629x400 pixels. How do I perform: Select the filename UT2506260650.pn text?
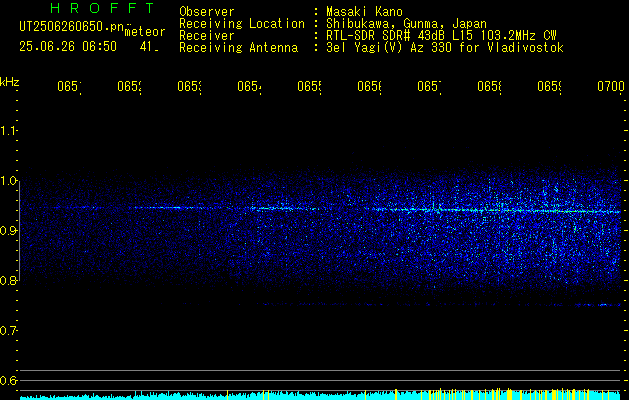[x=72, y=27]
